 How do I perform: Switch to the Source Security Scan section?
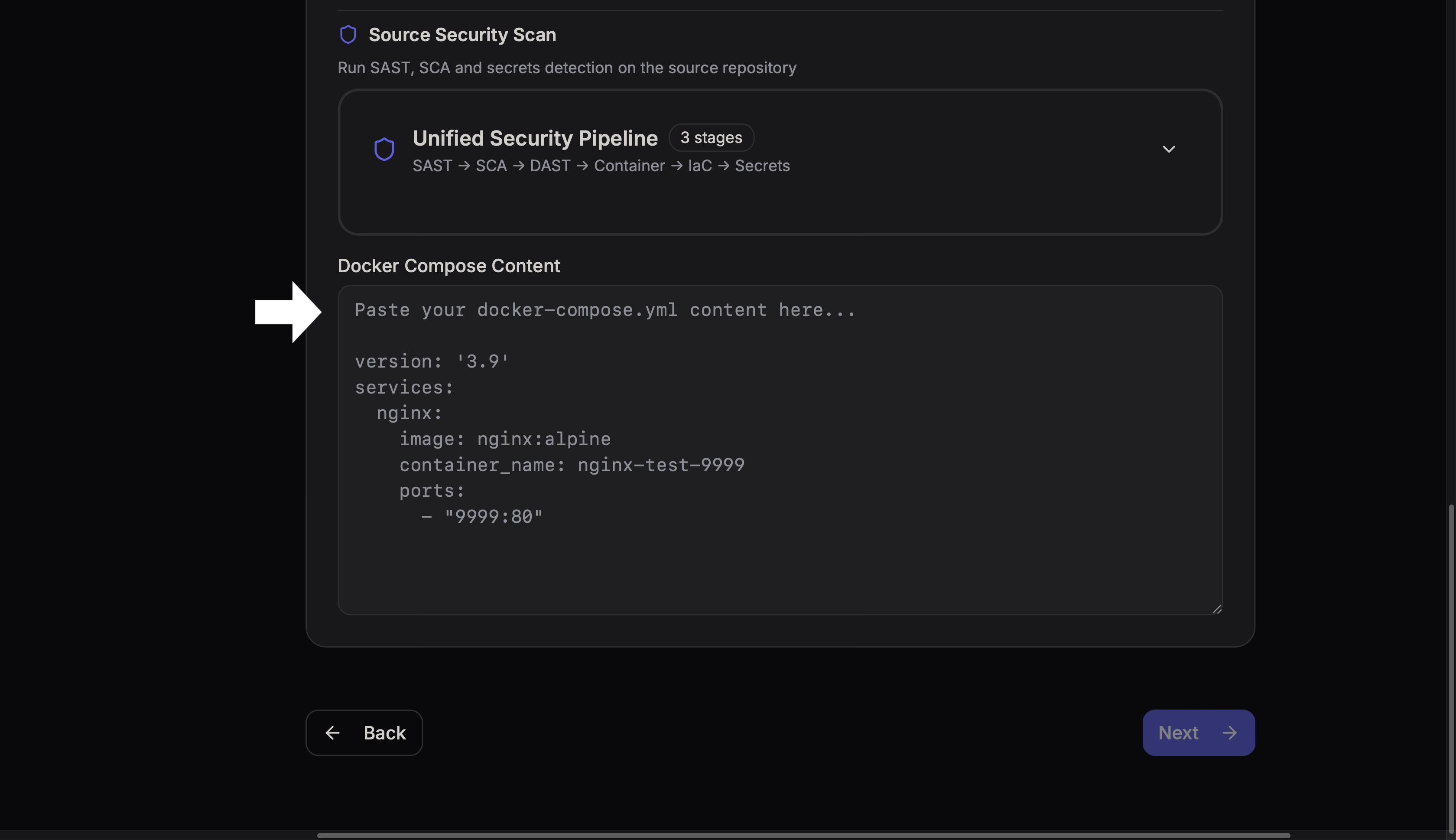pyautogui.click(x=461, y=34)
